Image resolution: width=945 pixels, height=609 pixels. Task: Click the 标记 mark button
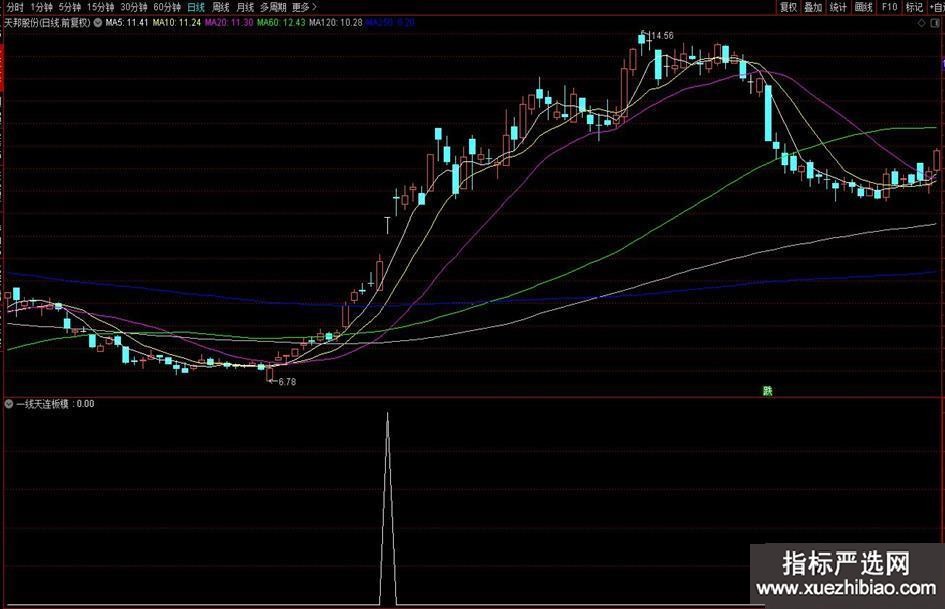914,7
